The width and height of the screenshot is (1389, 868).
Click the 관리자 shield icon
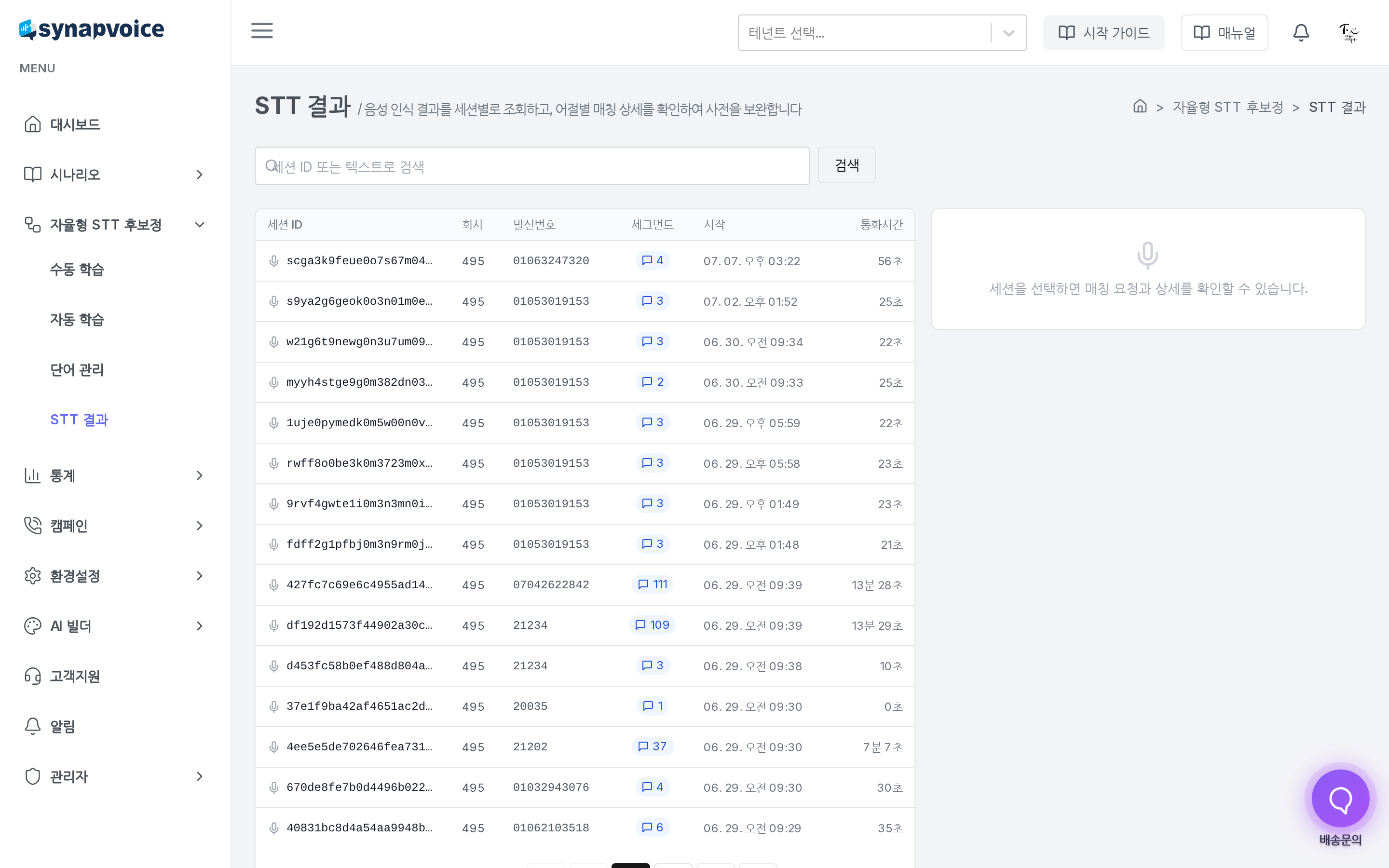(x=33, y=776)
